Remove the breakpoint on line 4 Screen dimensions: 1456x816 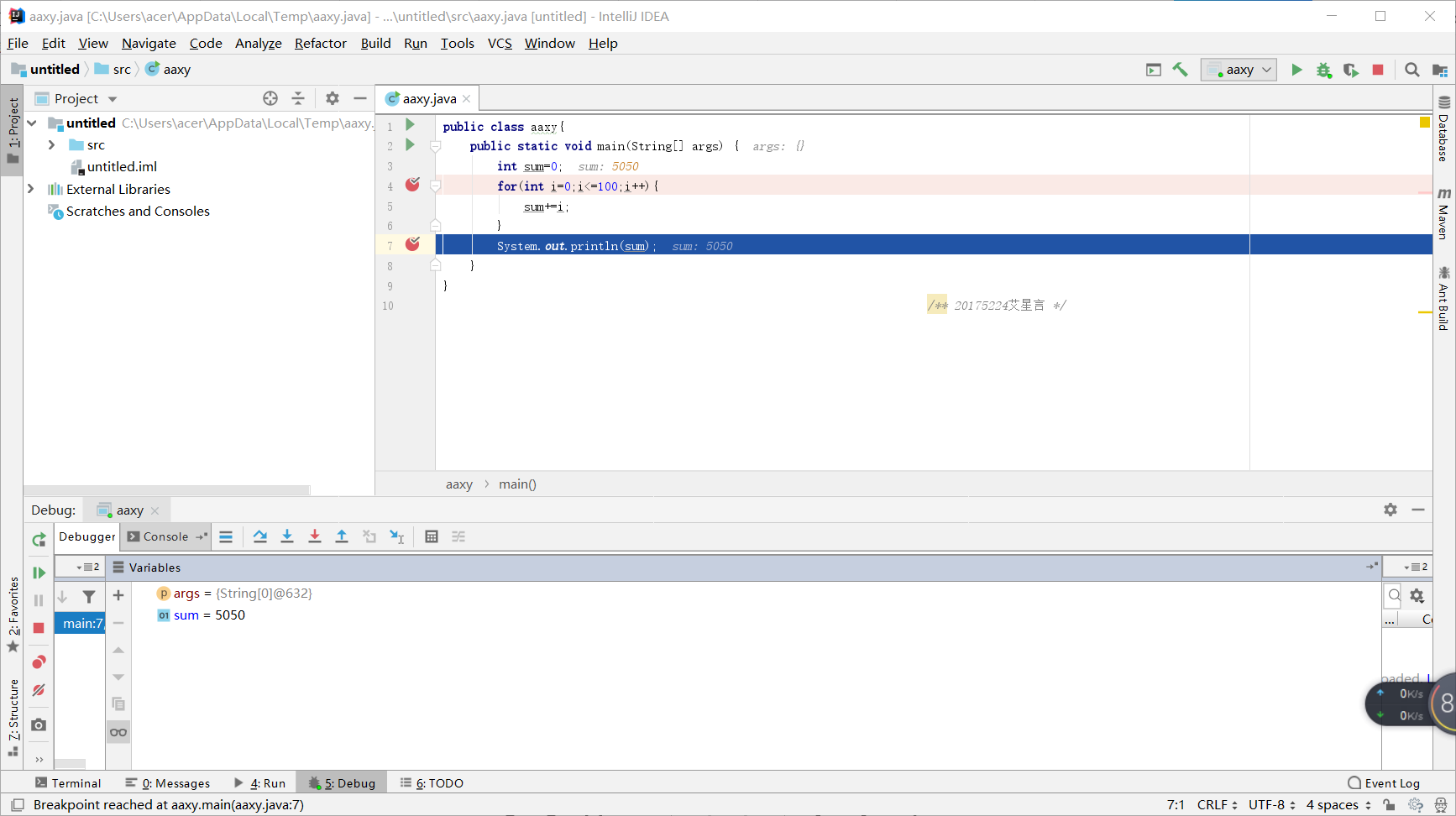[x=412, y=185]
